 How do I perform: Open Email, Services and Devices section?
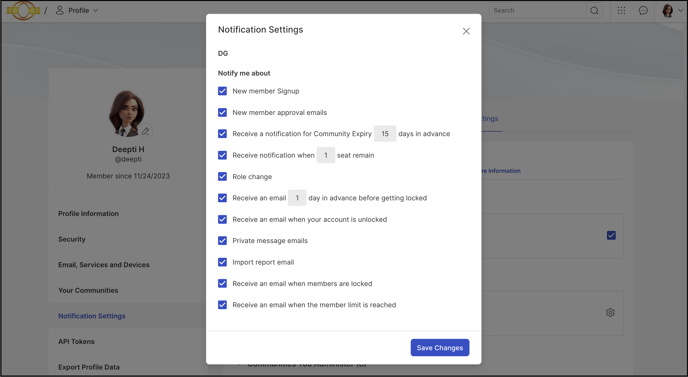pos(104,265)
